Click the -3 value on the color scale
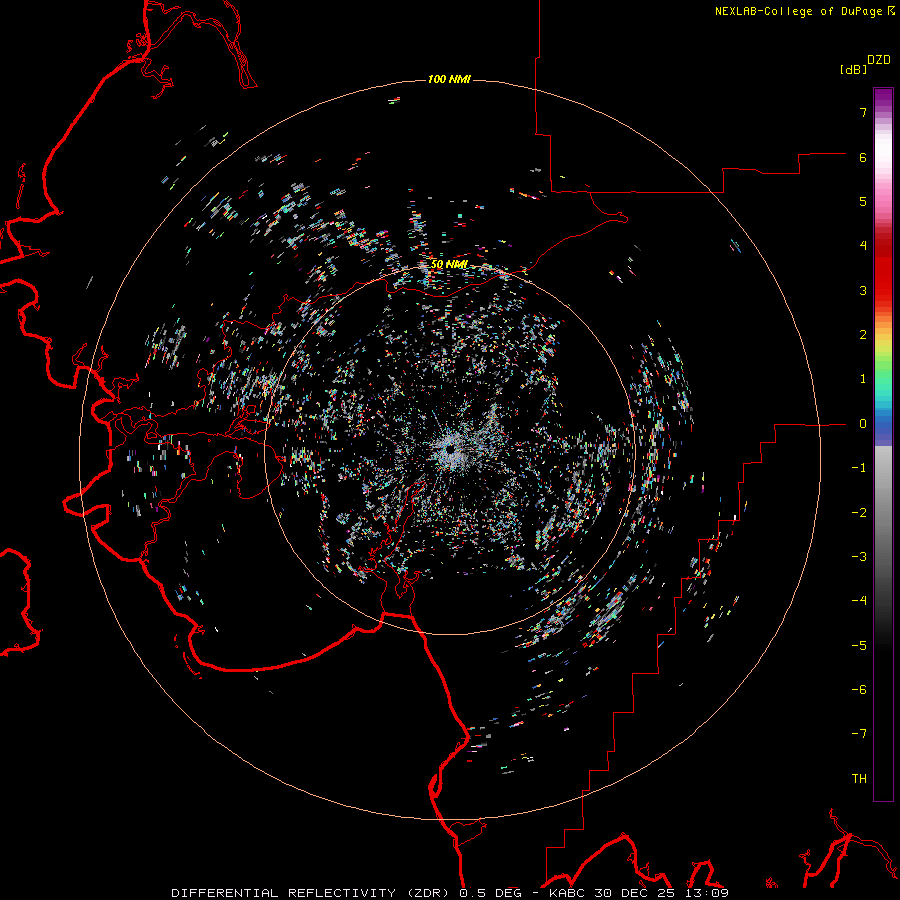The height and width of the screenshot is (900, 900). [x=859, y=557]
